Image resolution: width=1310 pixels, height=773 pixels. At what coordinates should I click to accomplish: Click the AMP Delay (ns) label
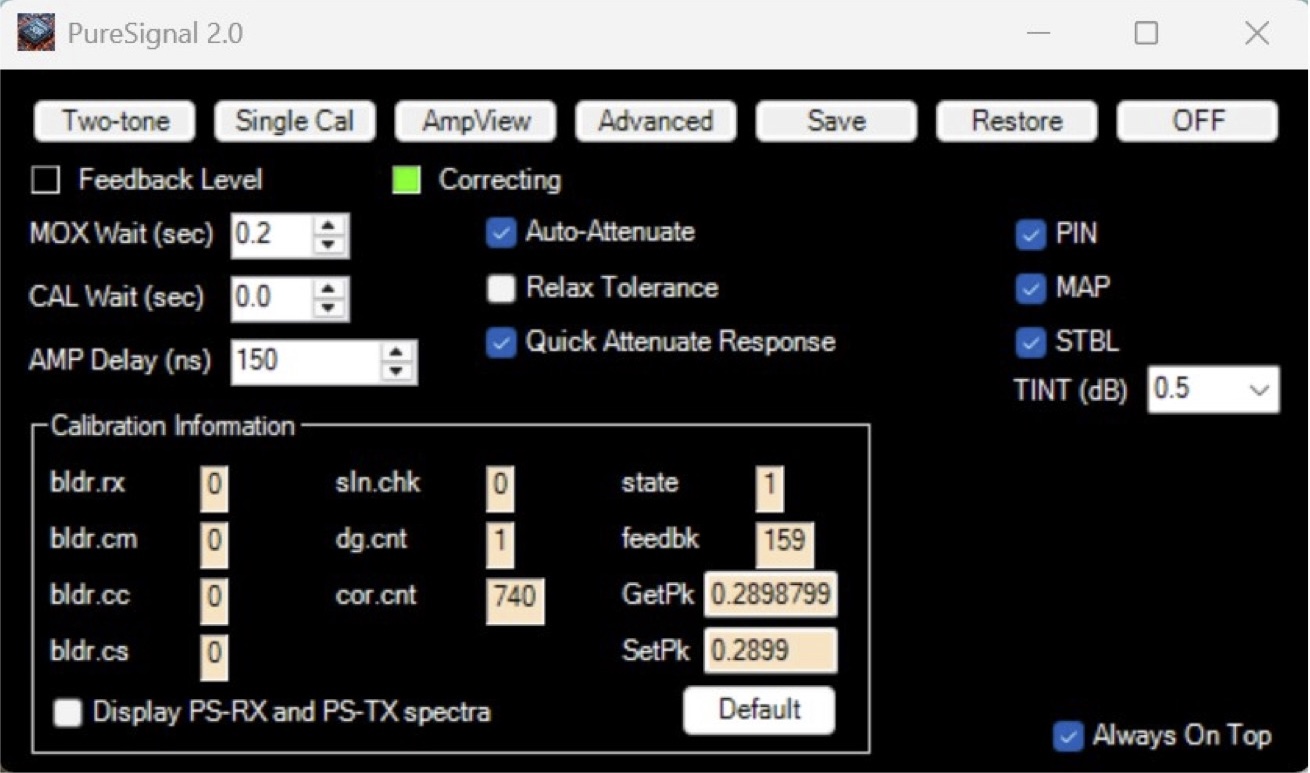[x=120, y=361]
